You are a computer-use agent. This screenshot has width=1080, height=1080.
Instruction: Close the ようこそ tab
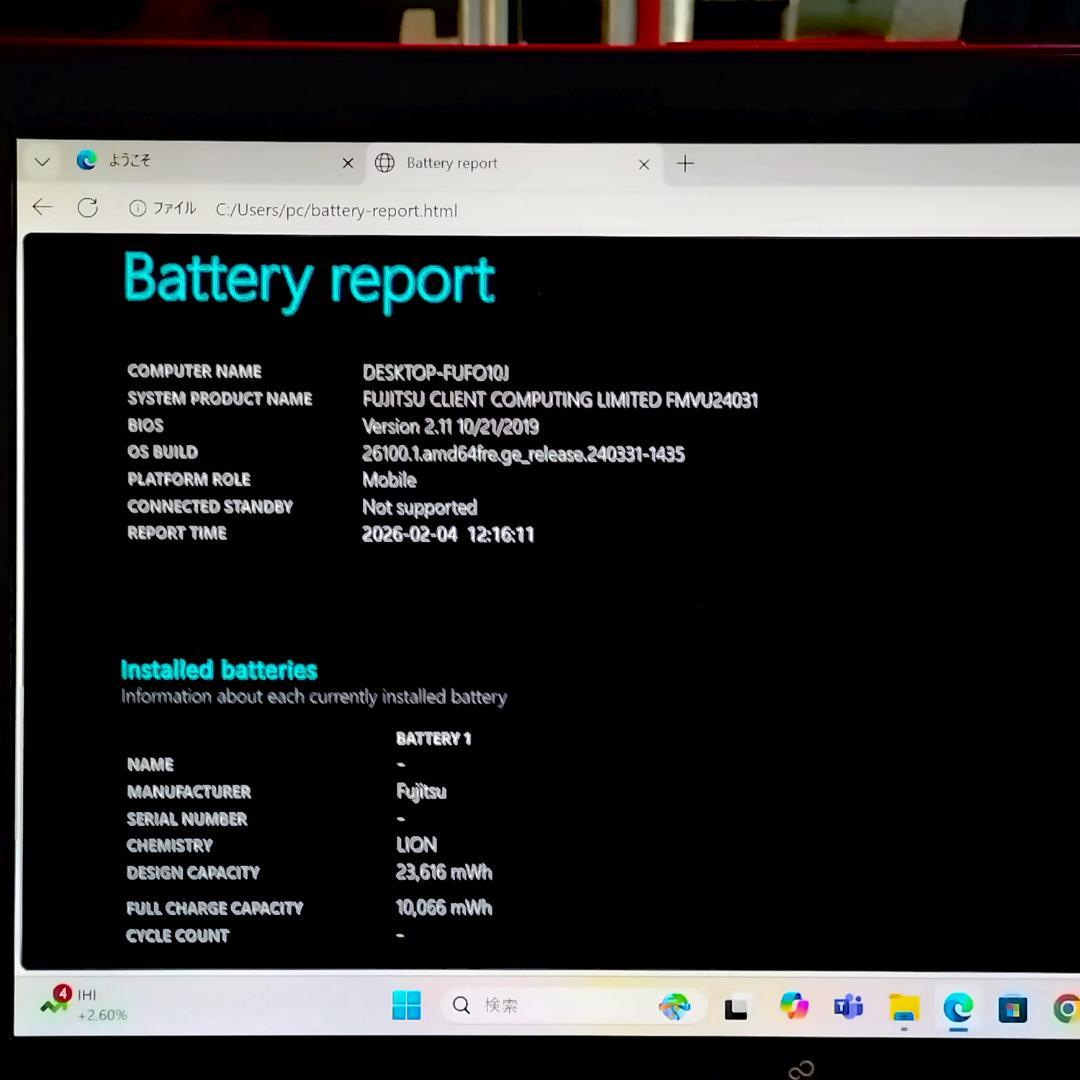point(347,161)
